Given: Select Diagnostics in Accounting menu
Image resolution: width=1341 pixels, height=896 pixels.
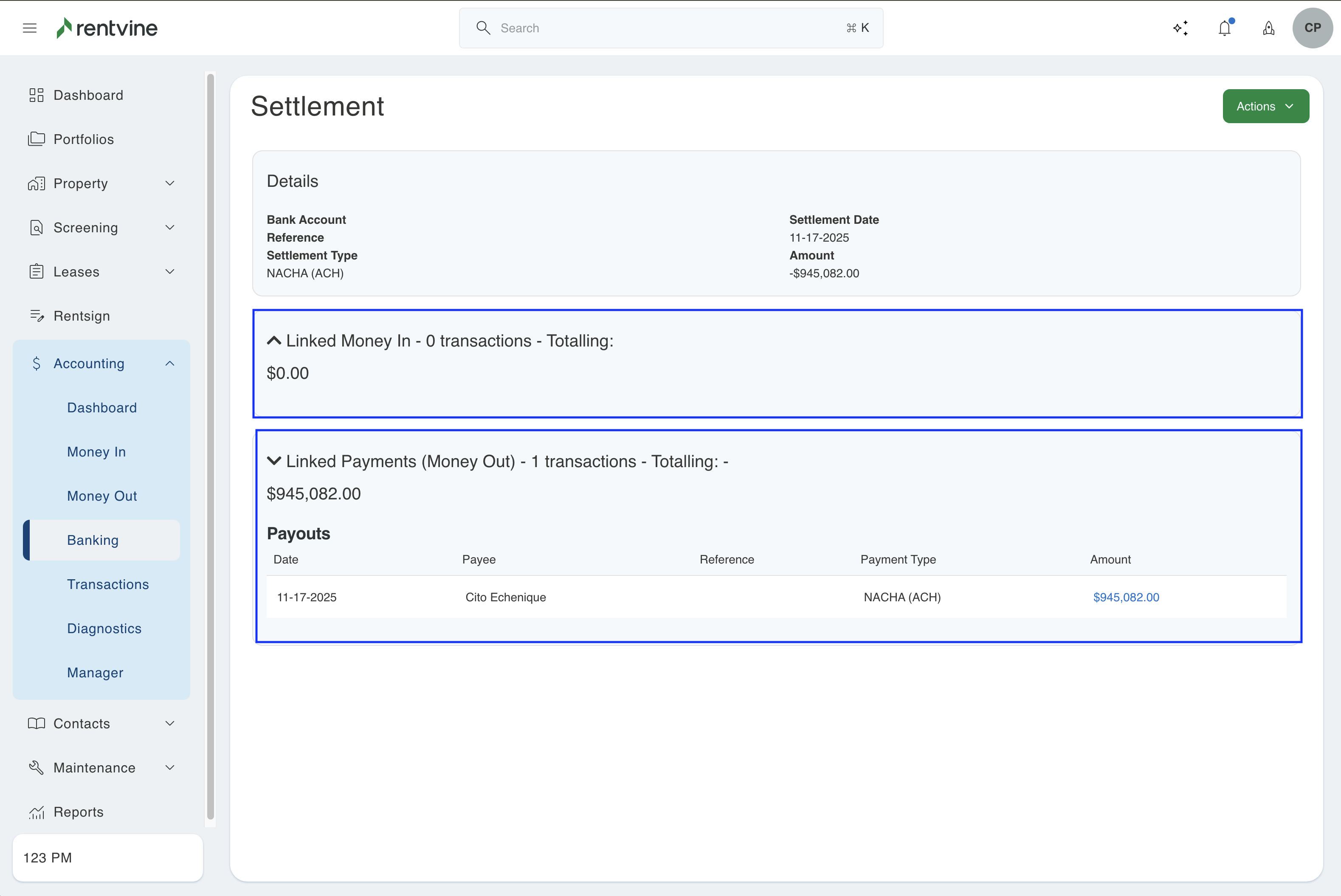Looking at the screenshot, I should click(104, 628).
